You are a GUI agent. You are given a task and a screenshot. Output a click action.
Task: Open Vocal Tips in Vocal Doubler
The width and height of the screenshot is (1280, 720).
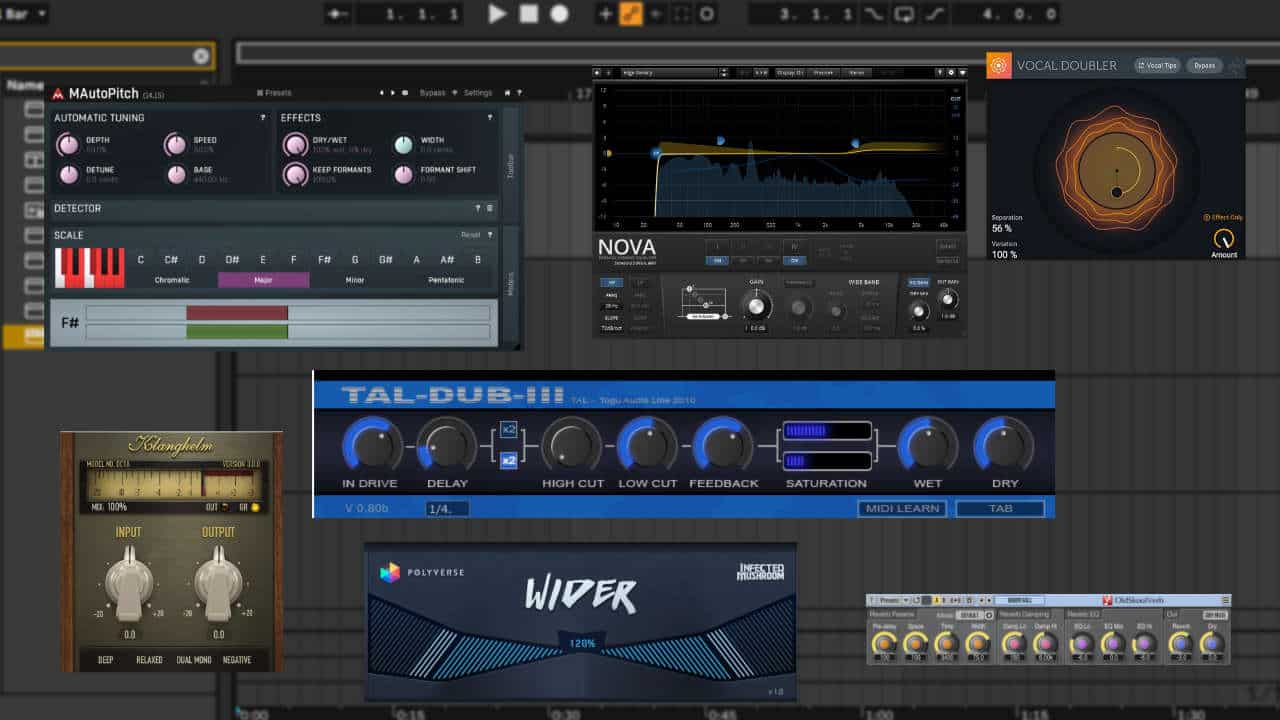(1157, 66)
